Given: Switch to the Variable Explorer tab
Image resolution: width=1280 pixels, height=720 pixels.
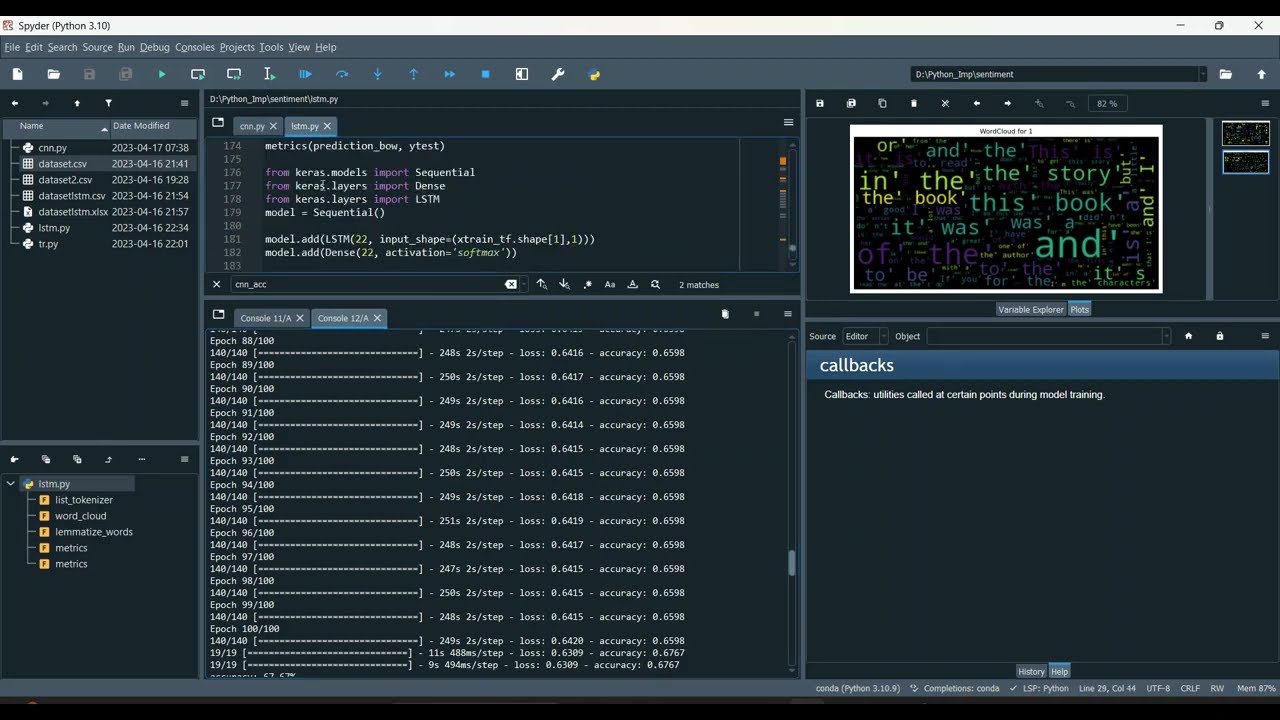Looking at the screenshot, I should (1030, 309).
